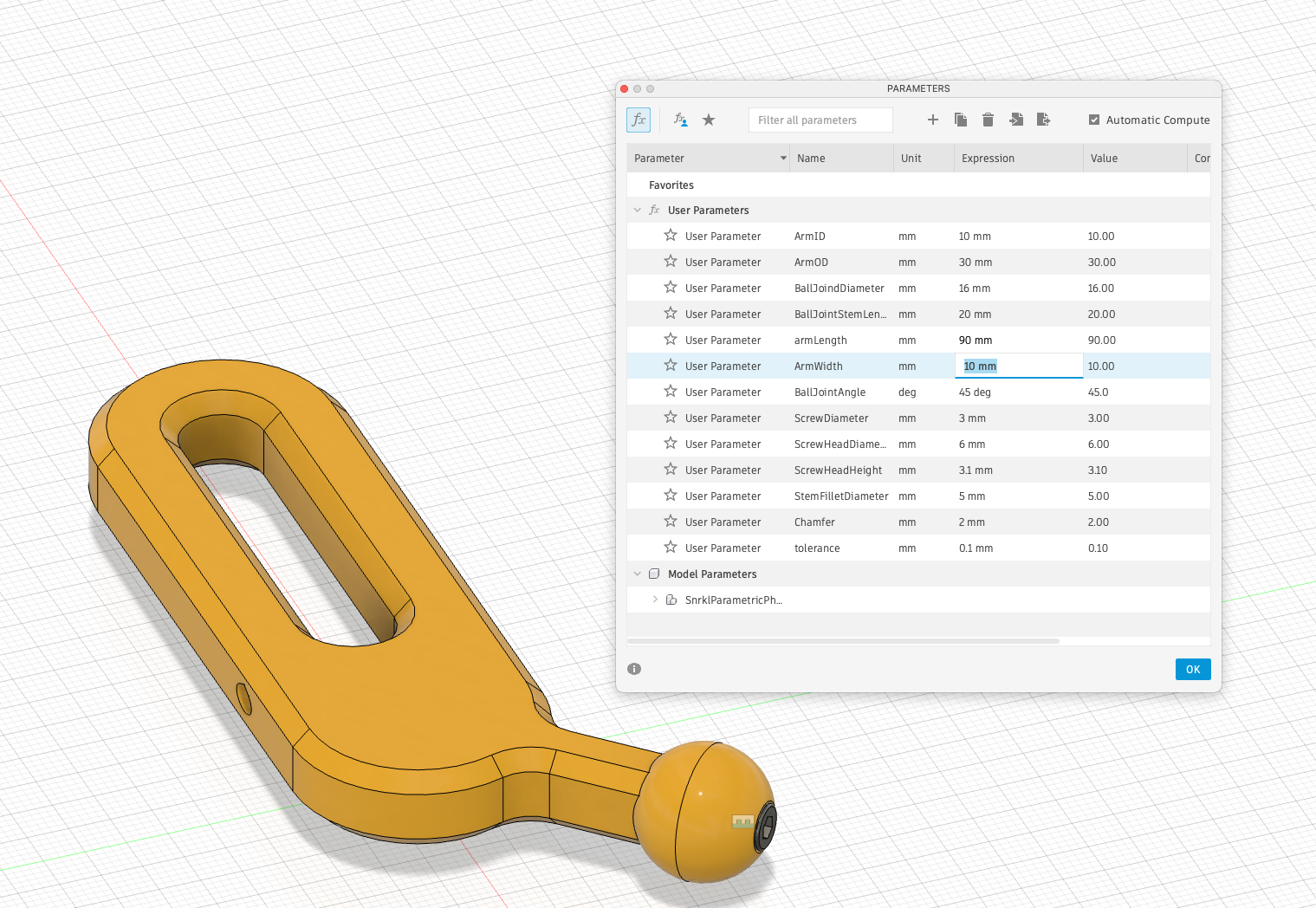Toggle favorite star for BallJointAngle

click(x=671, y=392)
